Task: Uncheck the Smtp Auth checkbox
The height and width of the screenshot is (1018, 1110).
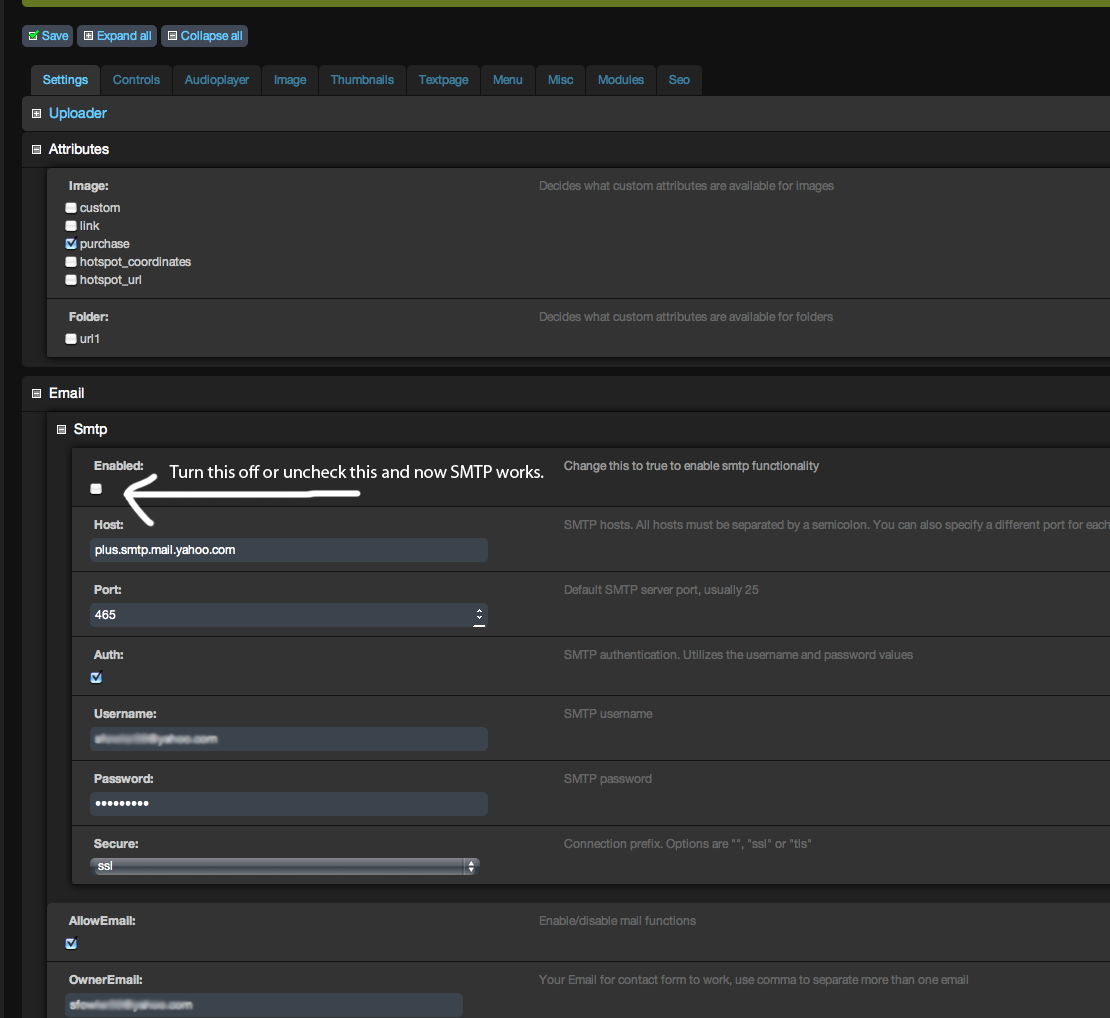Action: click(96, 677)
